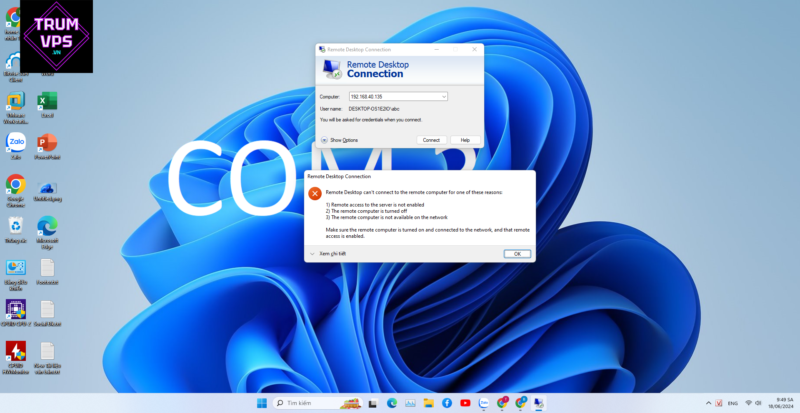
Task: Open Microsoft Edge from the taskbar
Action: [x=391, y=403]
